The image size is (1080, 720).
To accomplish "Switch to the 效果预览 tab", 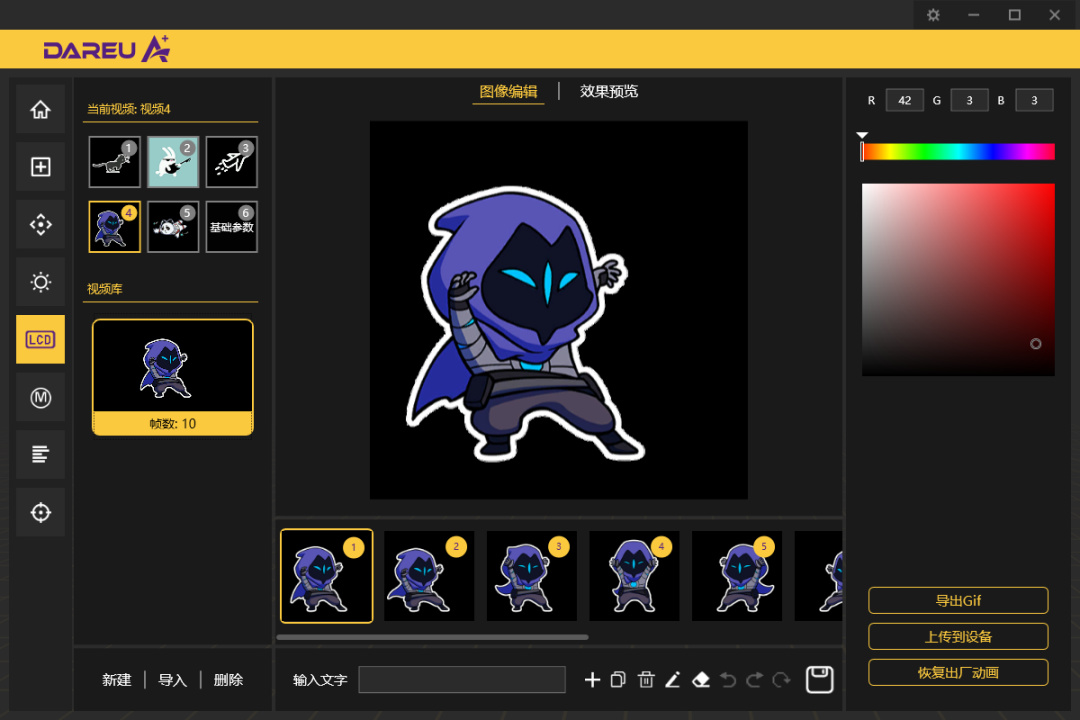I will click(x=609, y=92).
